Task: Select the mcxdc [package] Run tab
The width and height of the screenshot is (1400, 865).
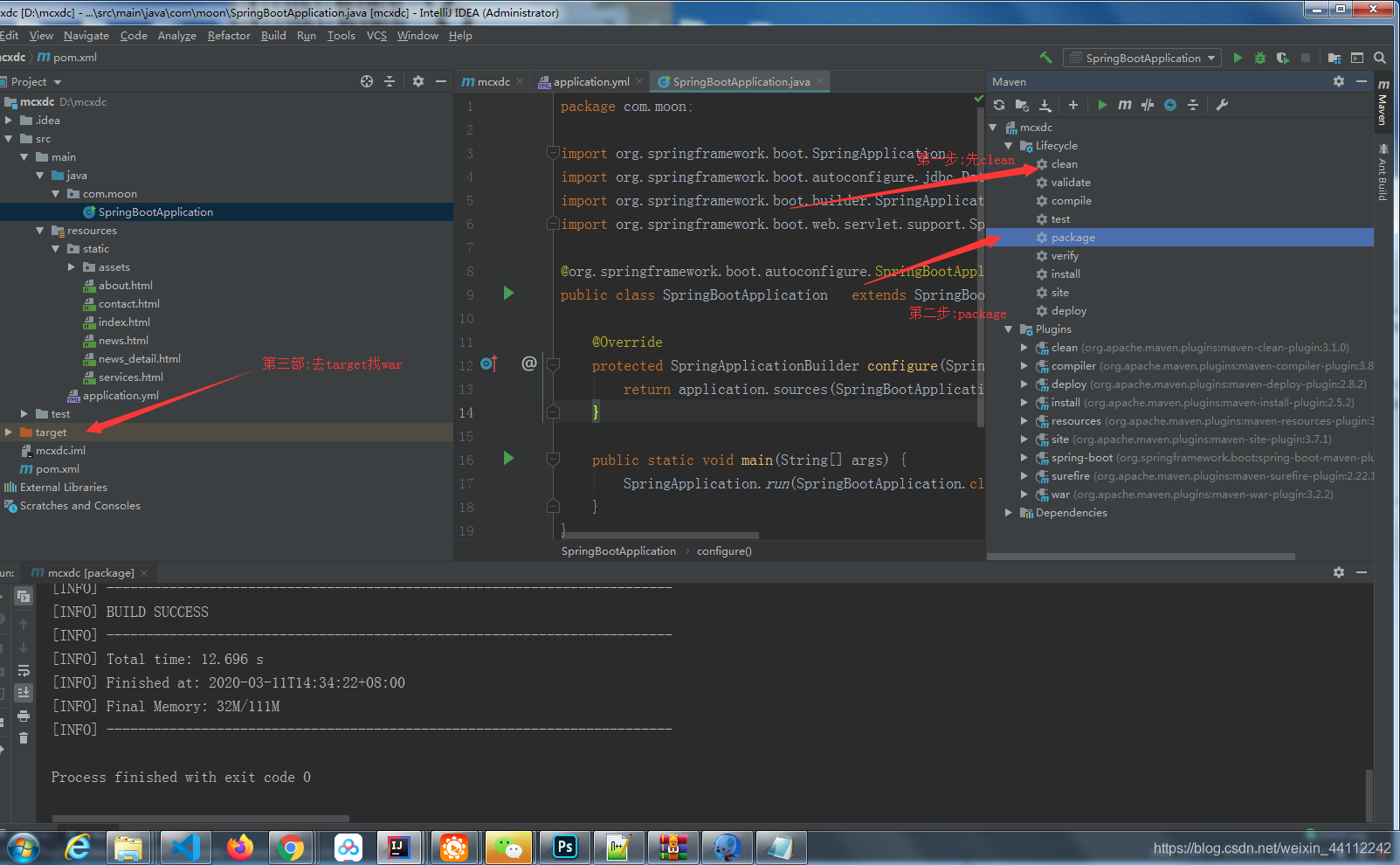Action: click(90, 573)
